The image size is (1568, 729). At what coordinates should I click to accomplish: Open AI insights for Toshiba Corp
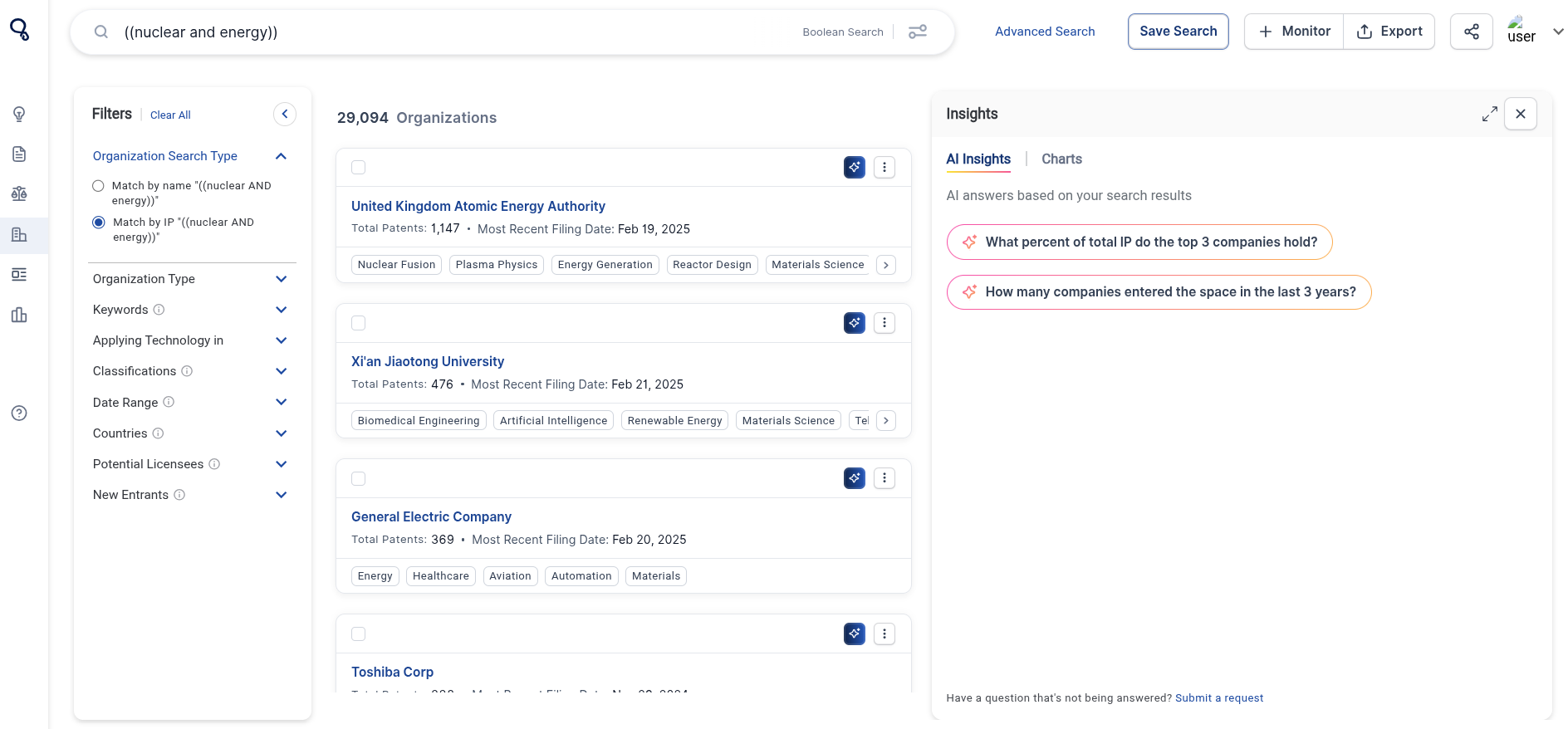click(x=855, y=634)
